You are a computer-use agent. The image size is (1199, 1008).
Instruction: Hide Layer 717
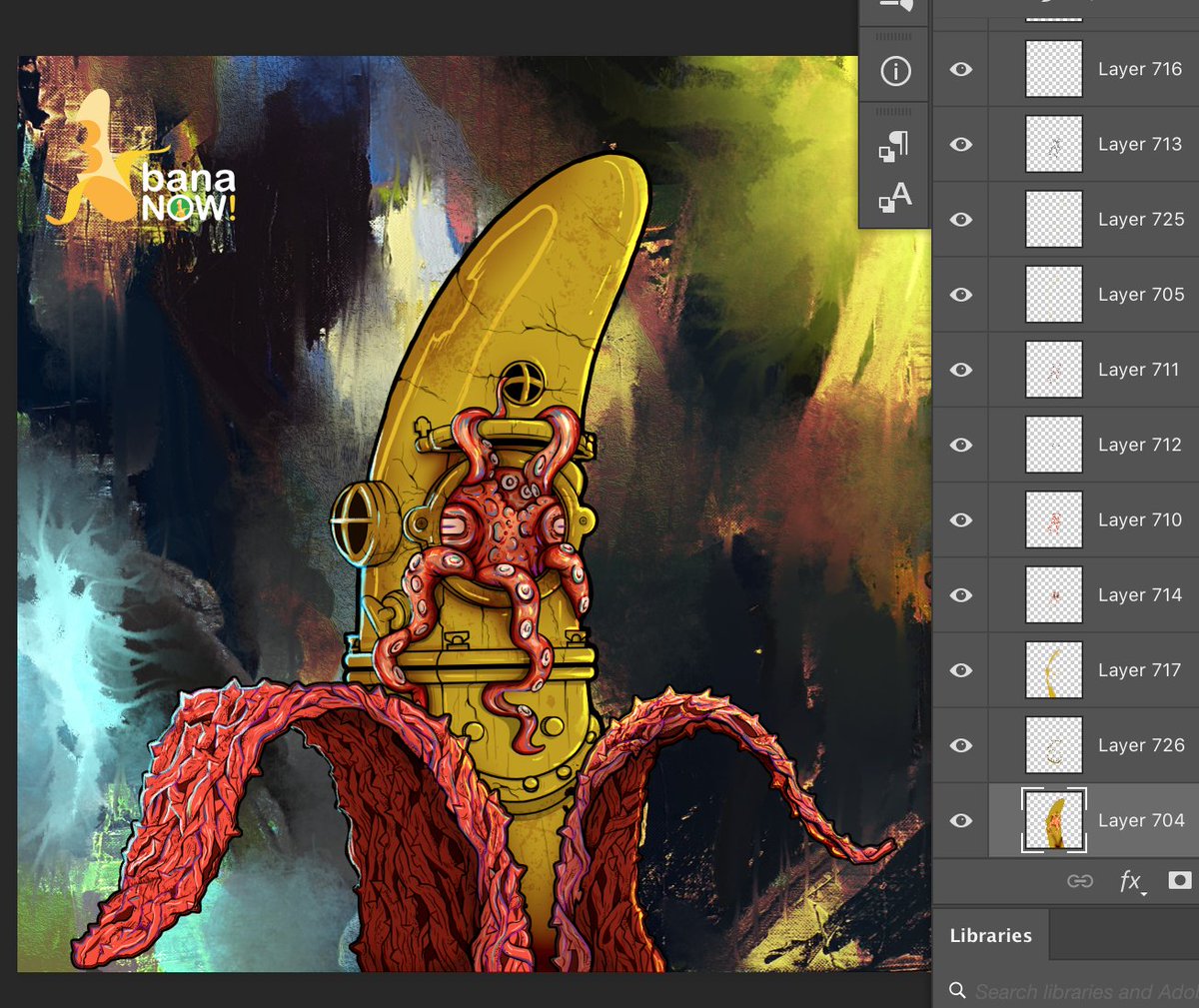click(x=961, y=670)
